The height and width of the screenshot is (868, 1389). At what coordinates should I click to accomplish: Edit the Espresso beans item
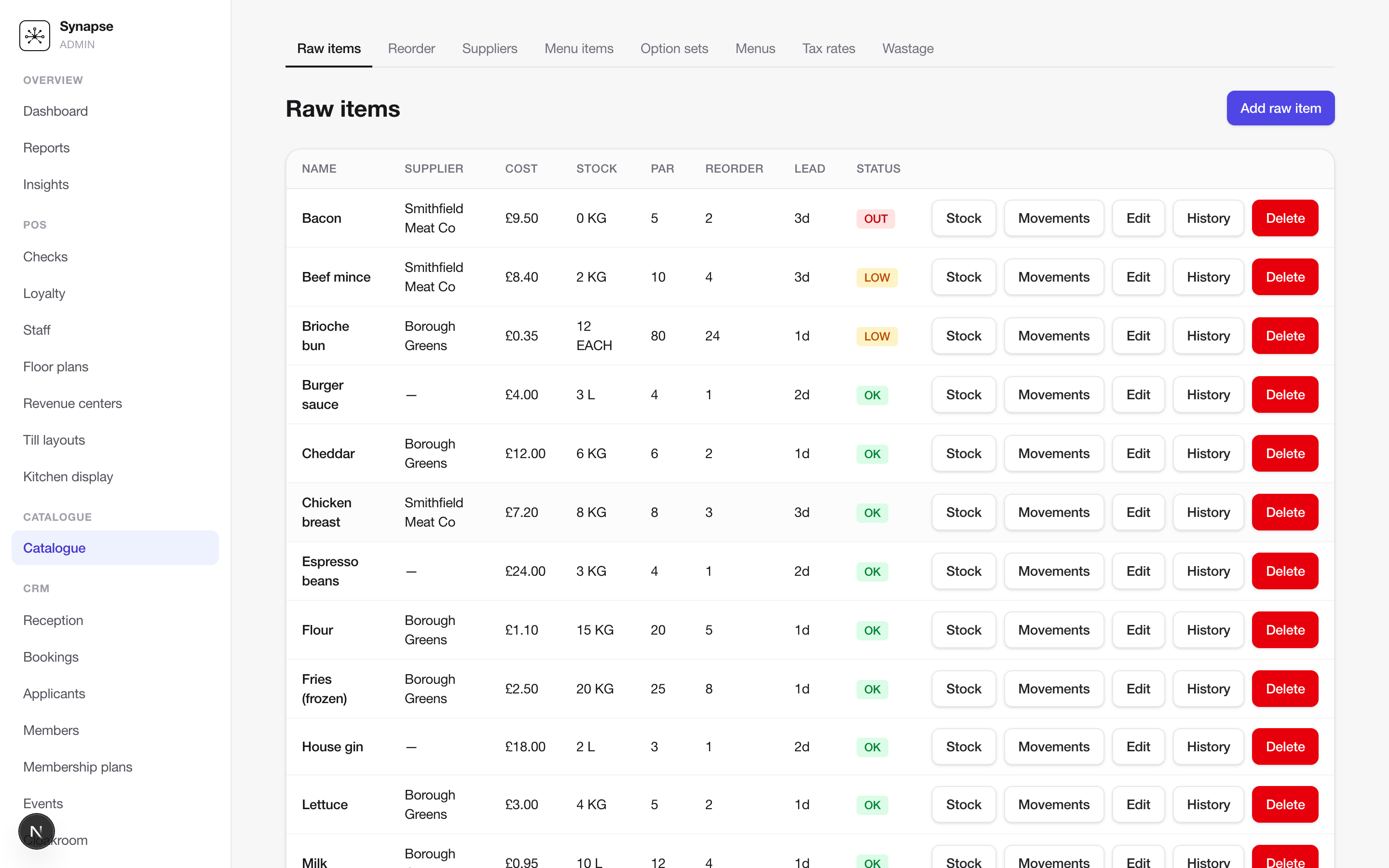coord(1138,571)
